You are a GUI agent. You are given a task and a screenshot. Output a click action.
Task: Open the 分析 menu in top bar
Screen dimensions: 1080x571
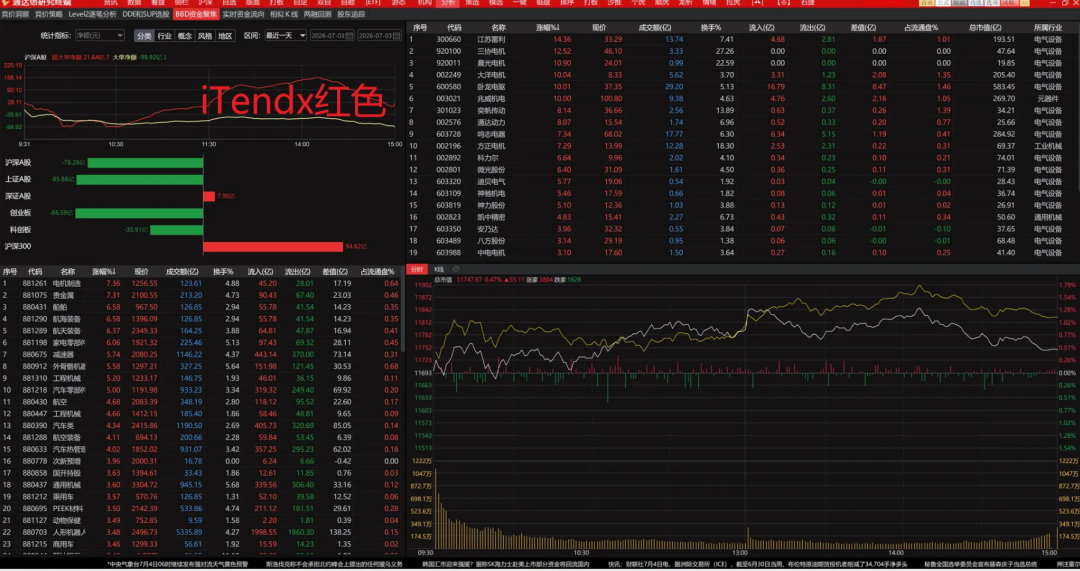(x=448, y=3)
